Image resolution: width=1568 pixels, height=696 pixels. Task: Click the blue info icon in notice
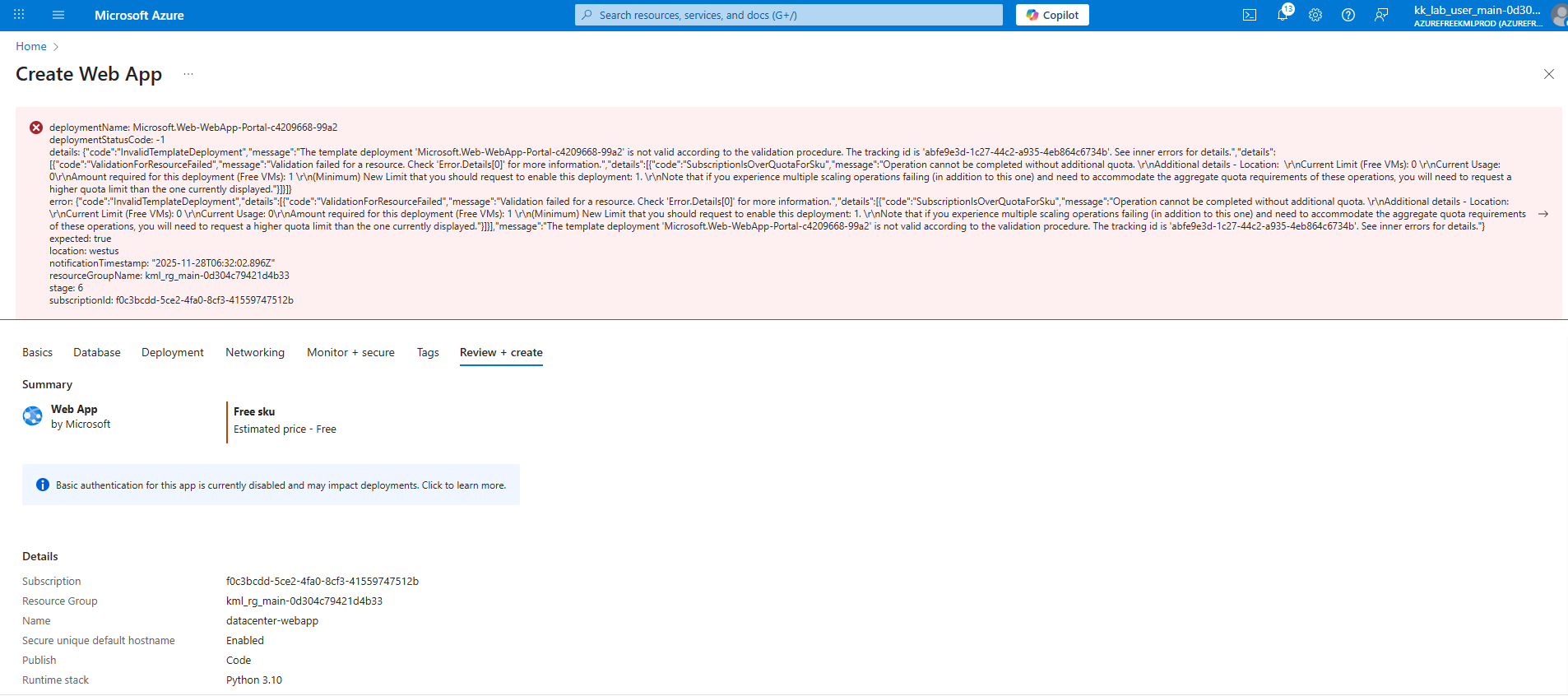43,485
